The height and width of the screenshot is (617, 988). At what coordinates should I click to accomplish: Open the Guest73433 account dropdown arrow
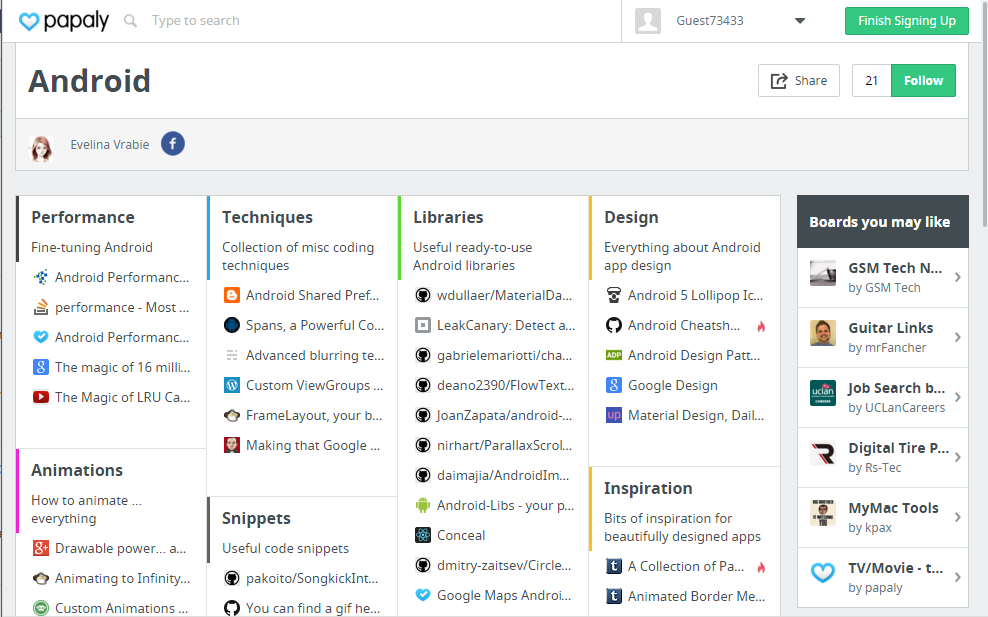coord(799,21)
